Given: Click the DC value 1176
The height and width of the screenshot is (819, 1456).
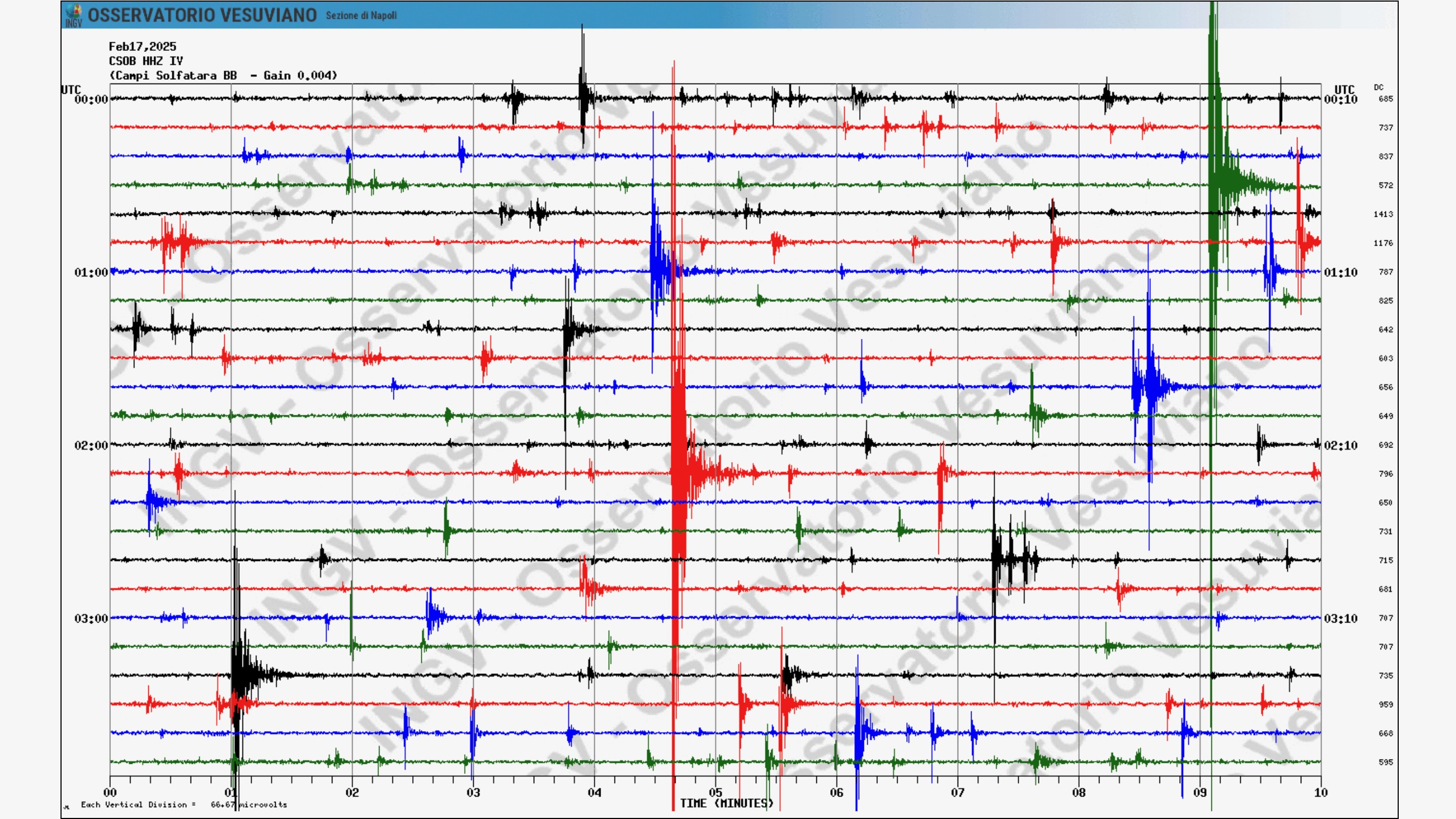Looking at the screenshot, I should click(1383, 243).
